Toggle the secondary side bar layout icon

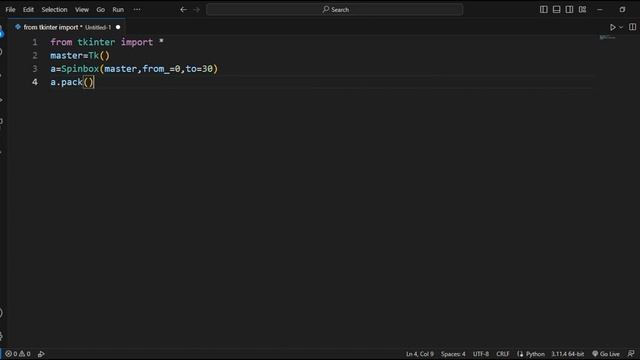pos(569,9)
